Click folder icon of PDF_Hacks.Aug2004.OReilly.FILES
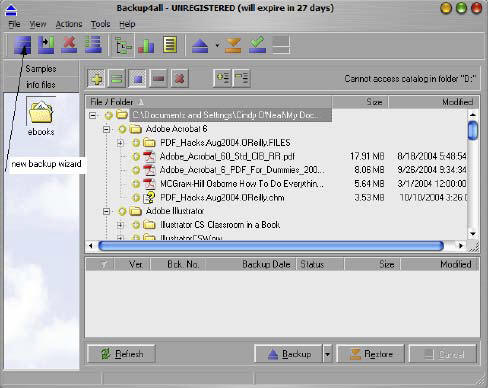 (x=149, y=143)
